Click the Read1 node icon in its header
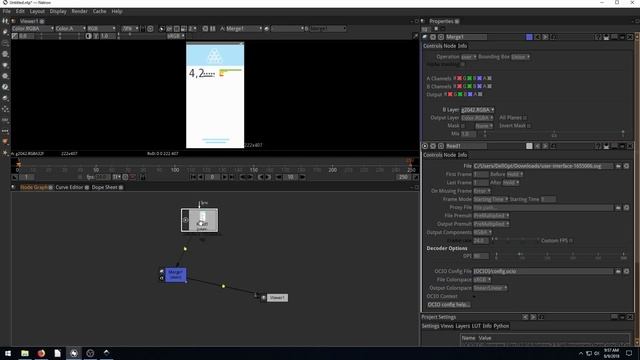The width and height of the screenshot is (640, 360). [x=425, y=146]
